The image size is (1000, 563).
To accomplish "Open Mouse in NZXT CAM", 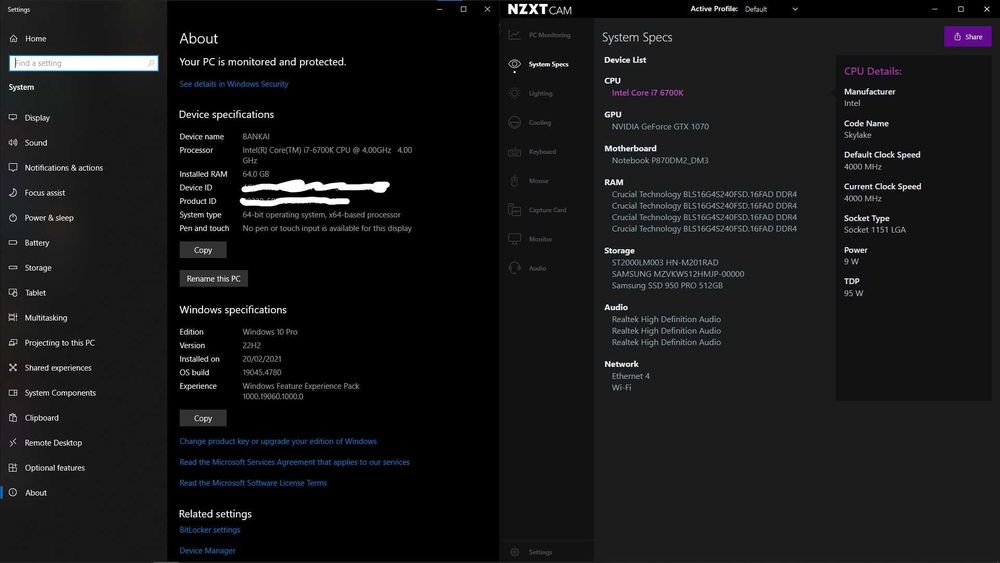I will pyautogui.click(x=538, y=181).
